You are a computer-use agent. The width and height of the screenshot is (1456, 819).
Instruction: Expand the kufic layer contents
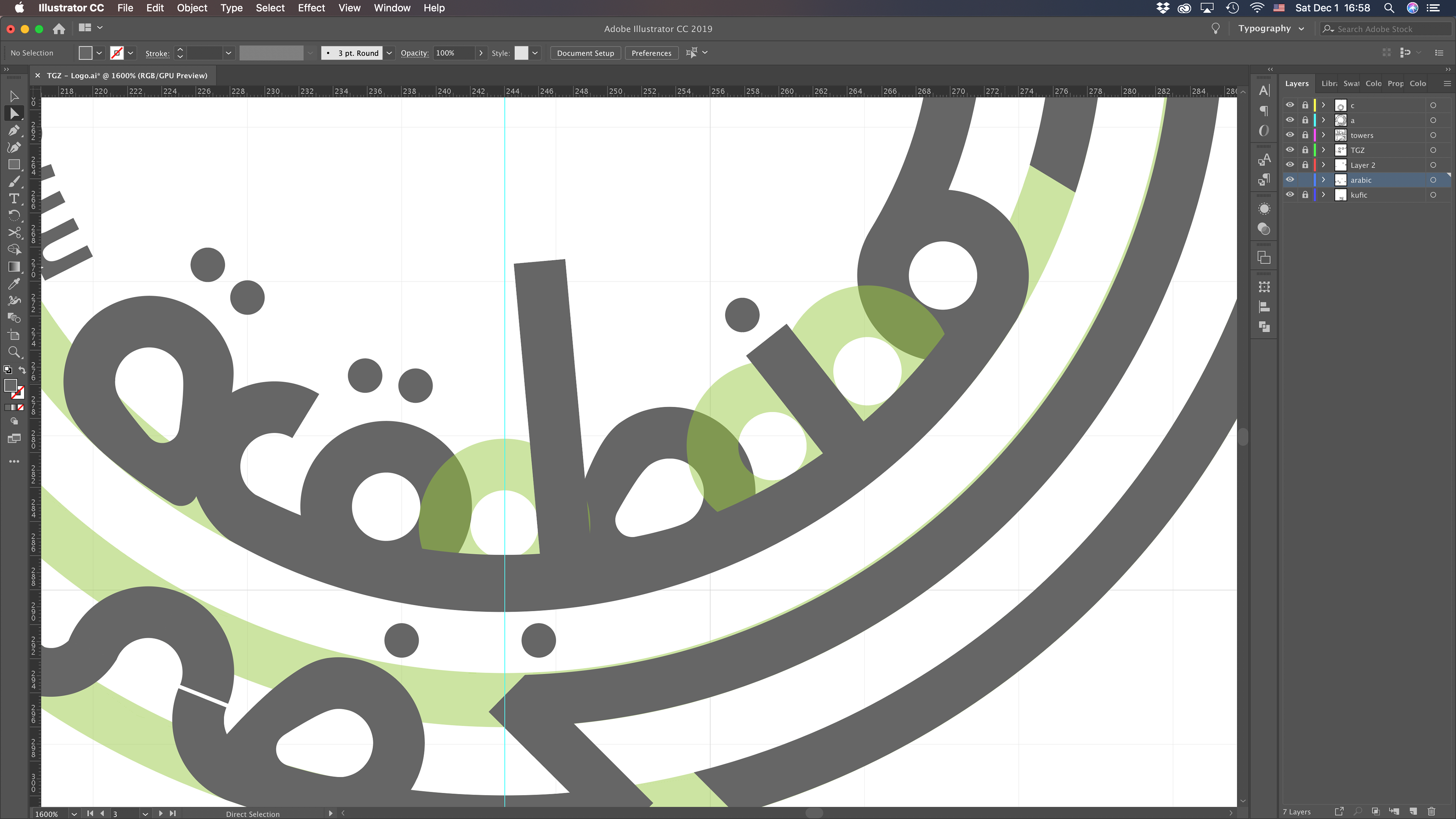1323,195
